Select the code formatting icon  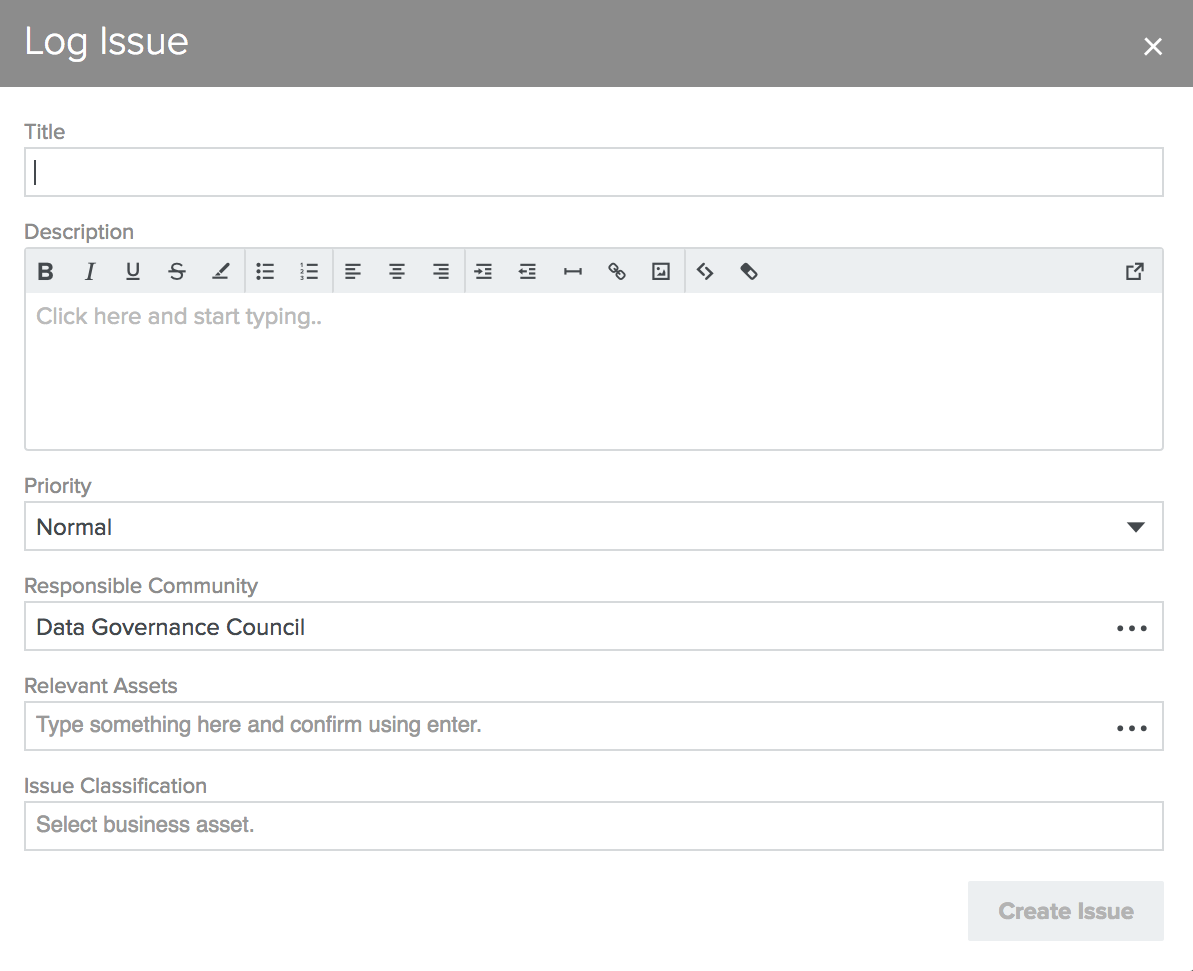click(x=705, y=271)
